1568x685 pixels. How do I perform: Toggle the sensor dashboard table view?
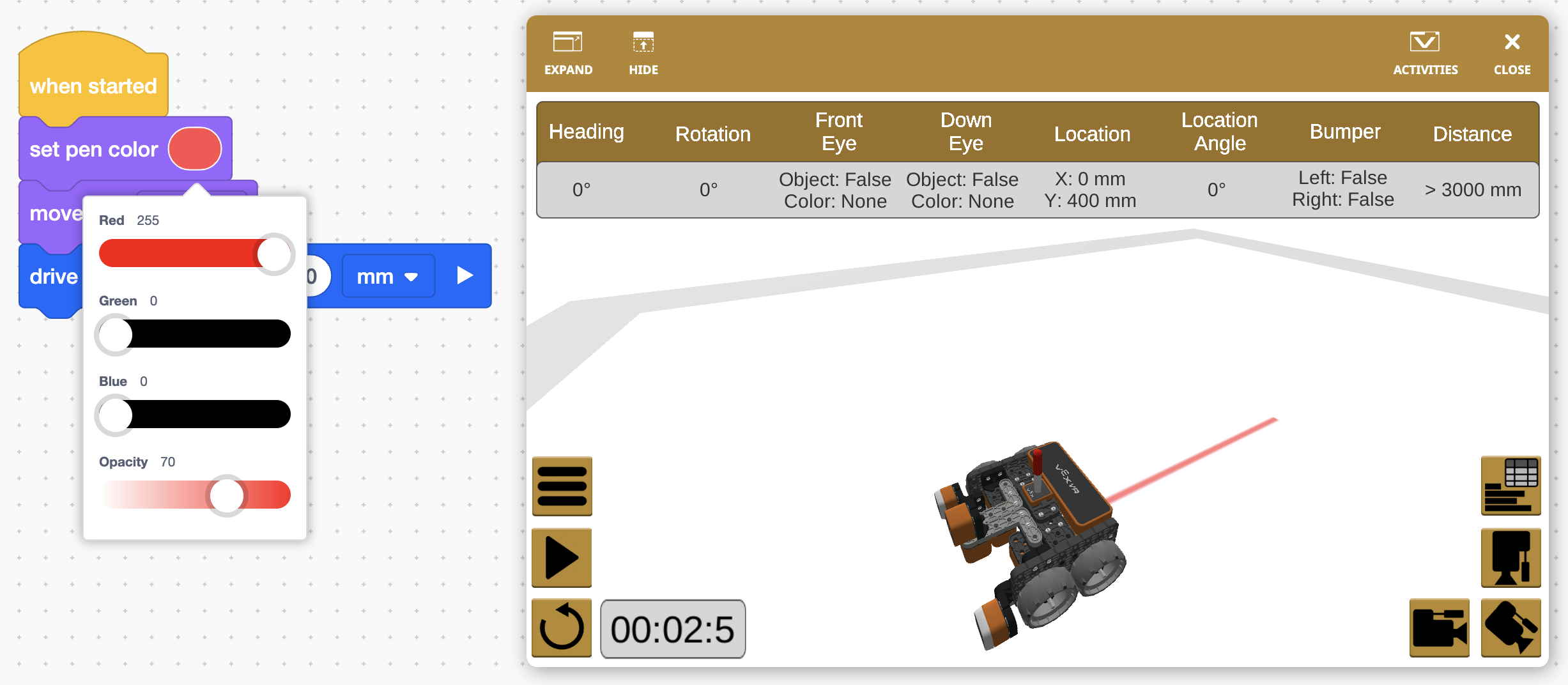(x=1510, y=486)
